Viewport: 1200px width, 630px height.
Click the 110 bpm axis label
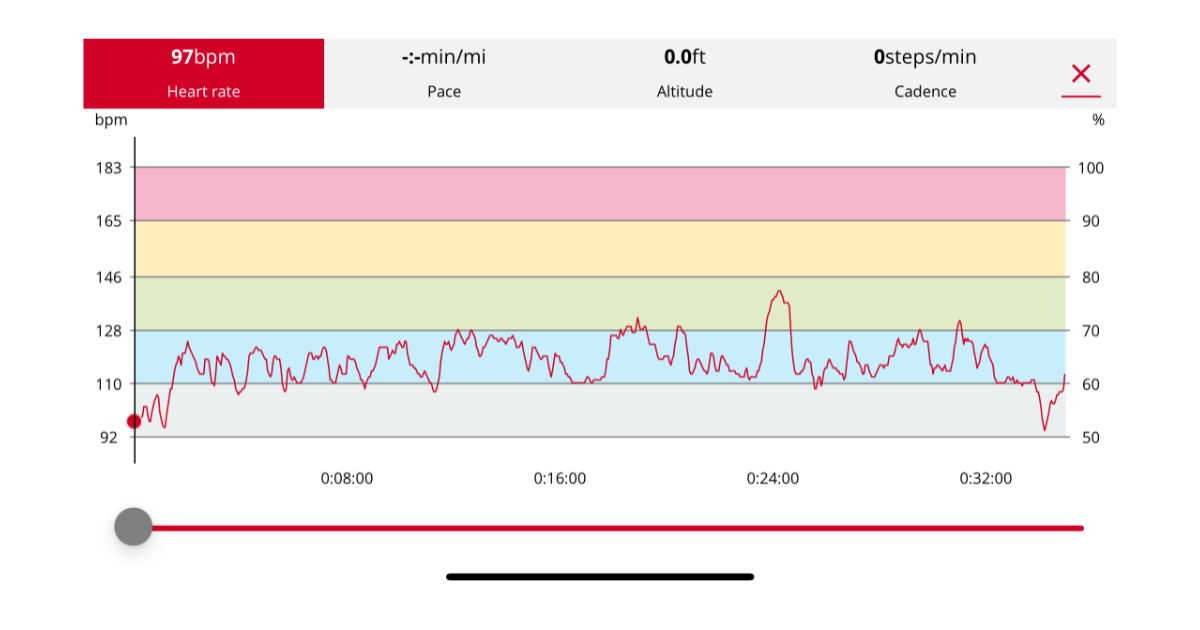[x=108, y=384]
